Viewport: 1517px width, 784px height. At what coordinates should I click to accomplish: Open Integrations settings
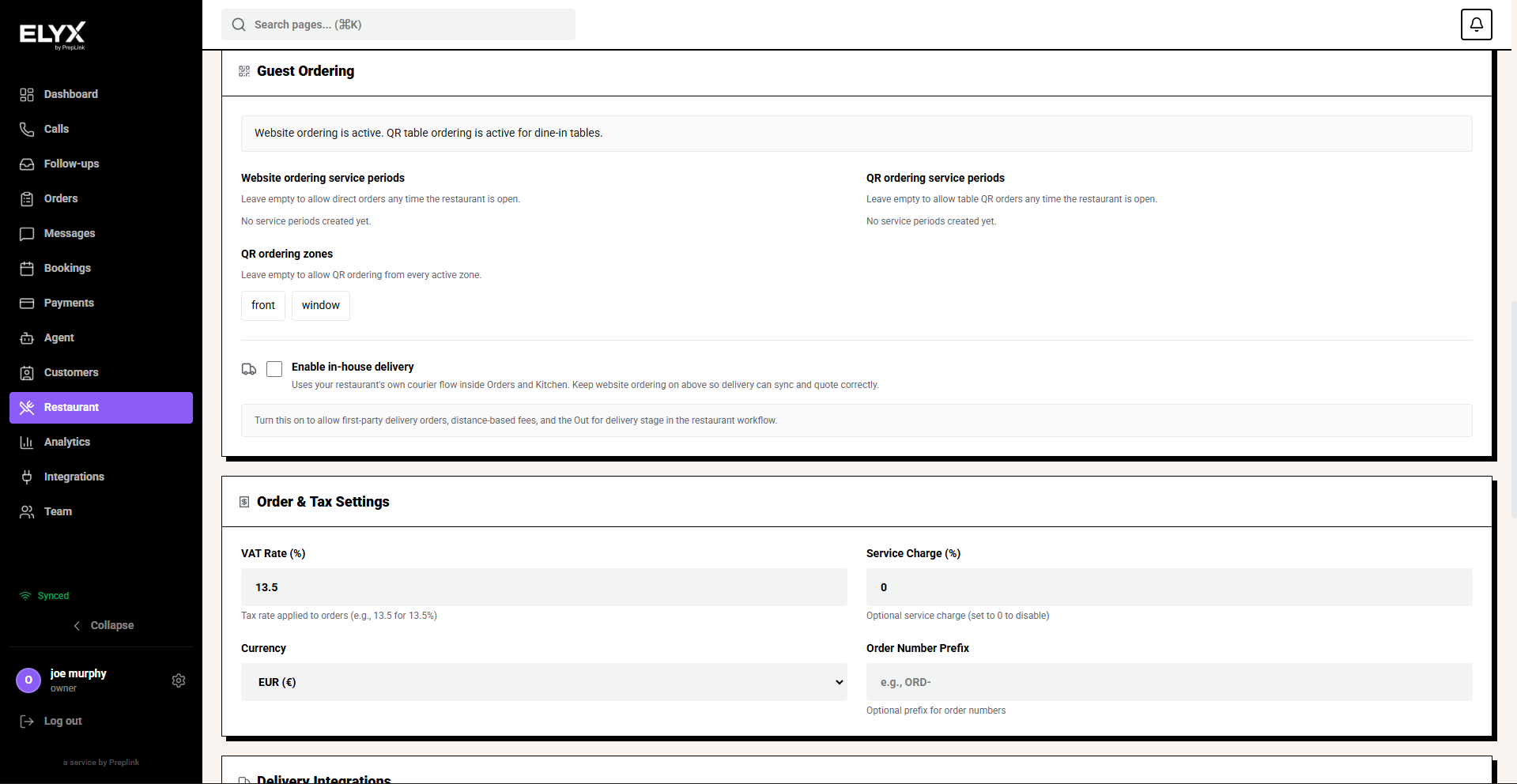pos(101,477)
